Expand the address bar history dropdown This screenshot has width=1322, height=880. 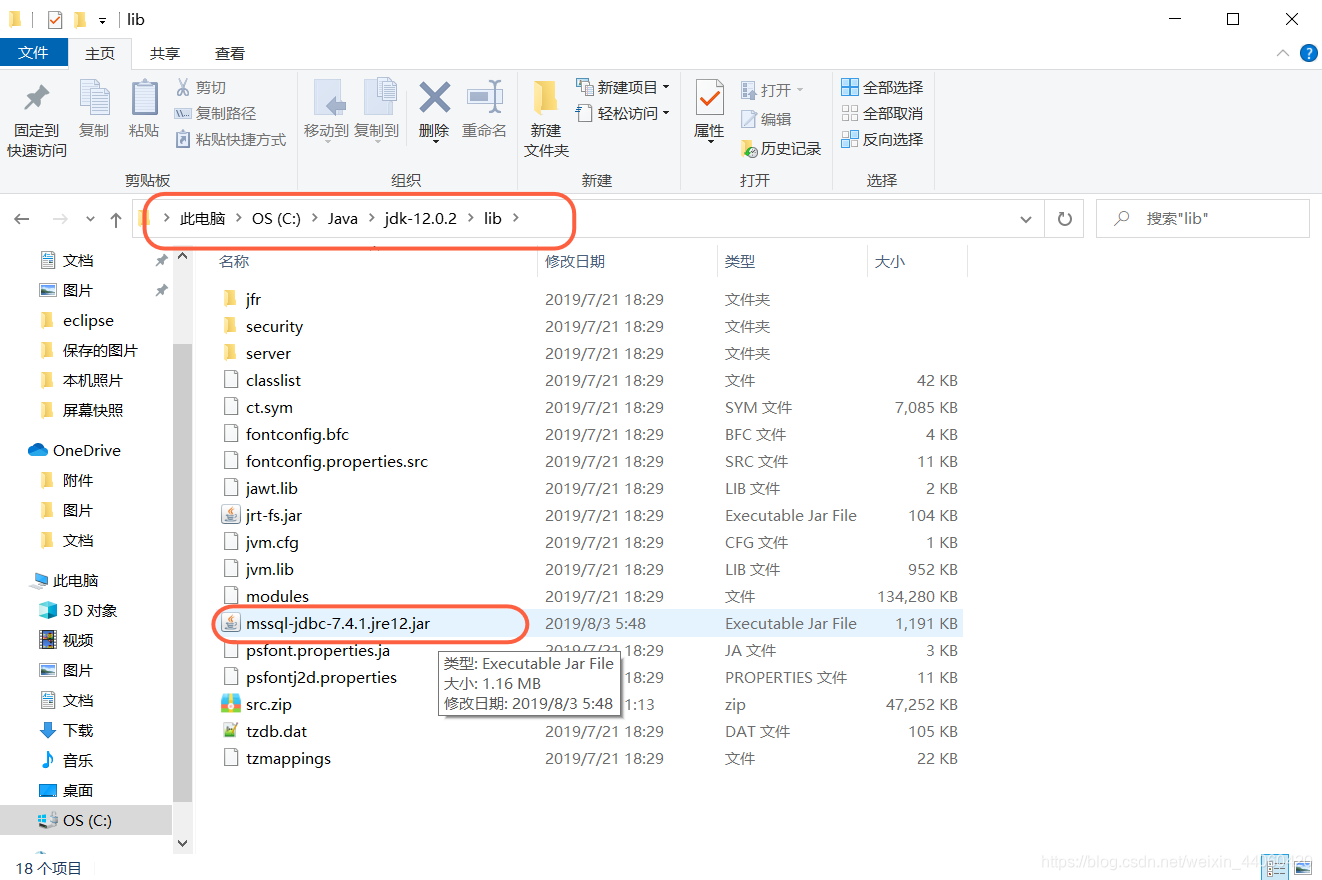click(x=1026, y=219)
